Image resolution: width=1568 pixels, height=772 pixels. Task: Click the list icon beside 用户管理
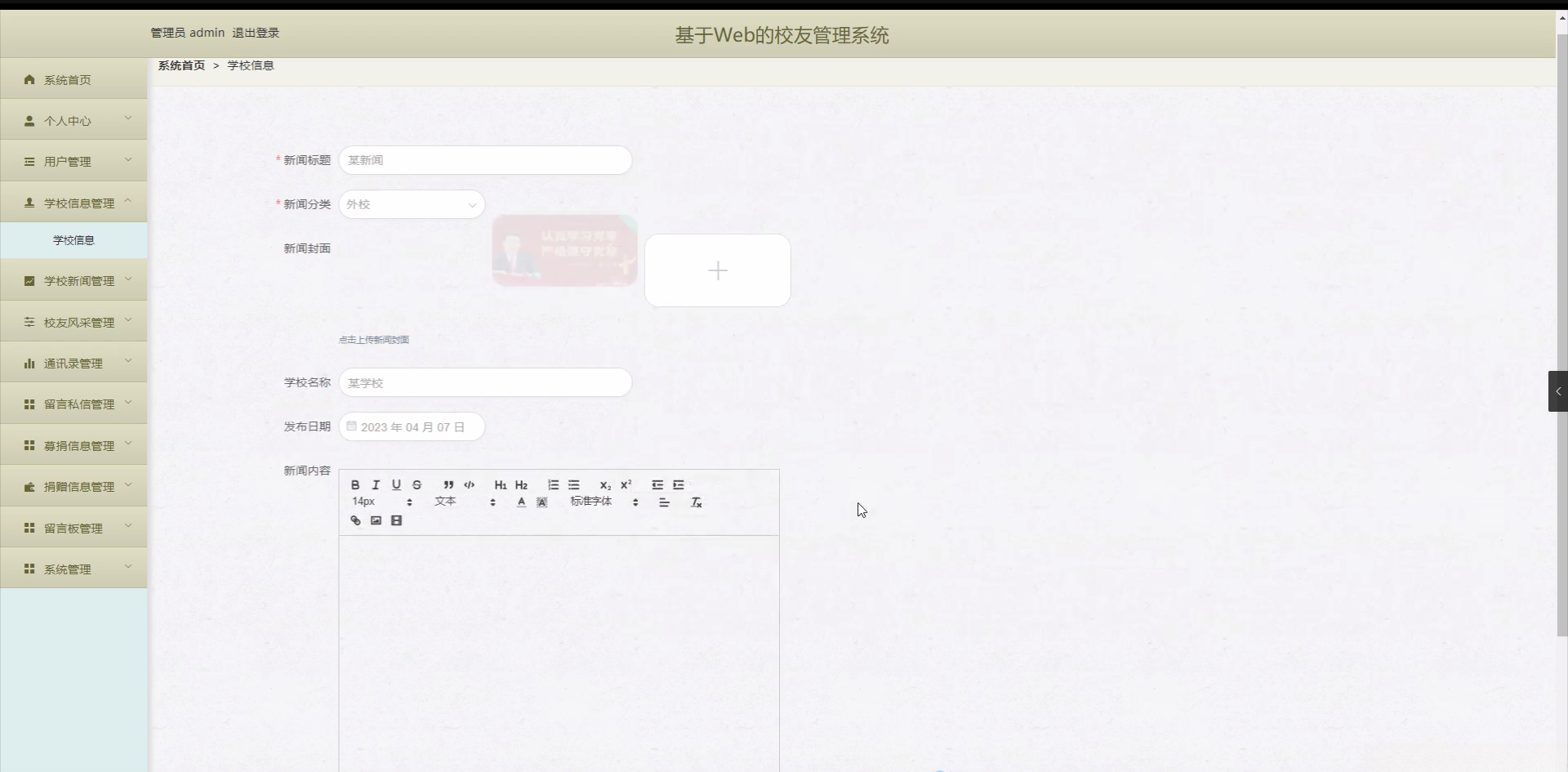29,161
